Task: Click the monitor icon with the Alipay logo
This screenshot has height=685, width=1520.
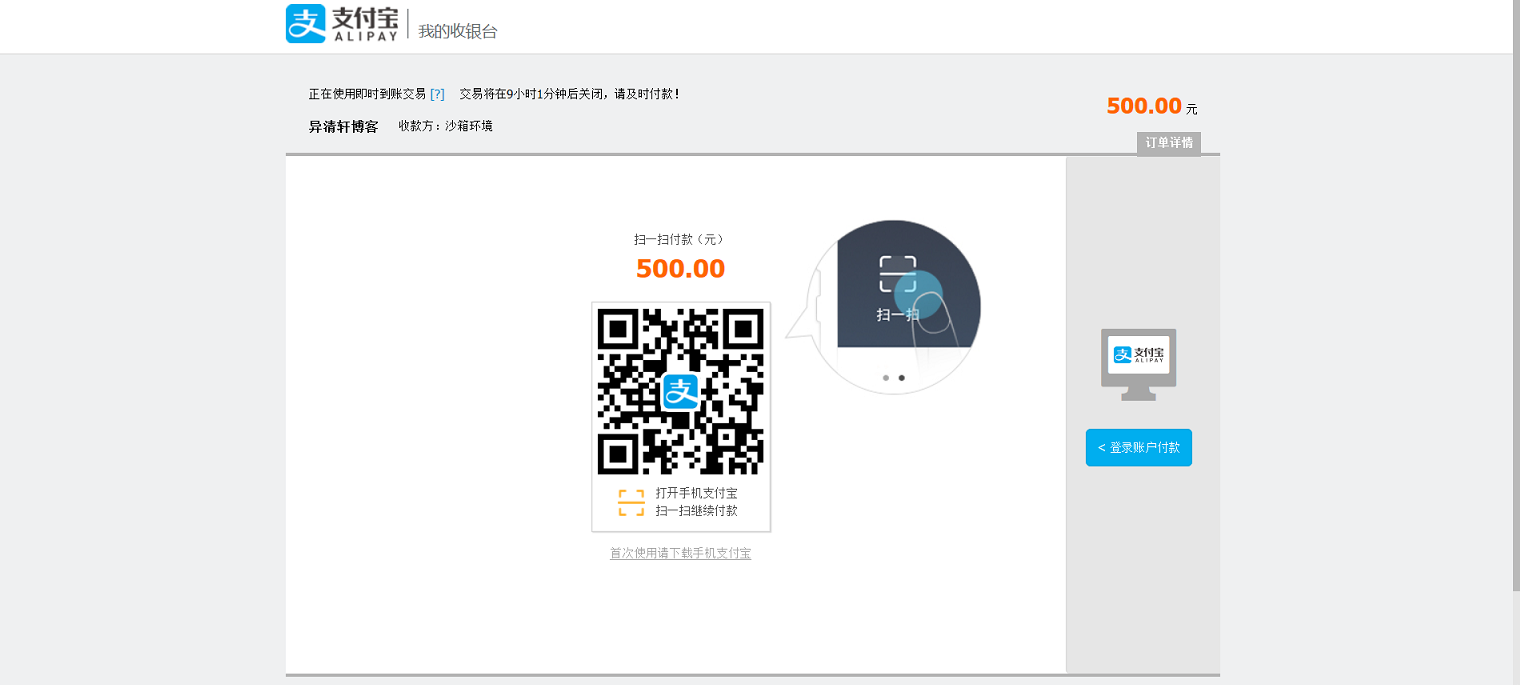Action: coord(1138,364)
